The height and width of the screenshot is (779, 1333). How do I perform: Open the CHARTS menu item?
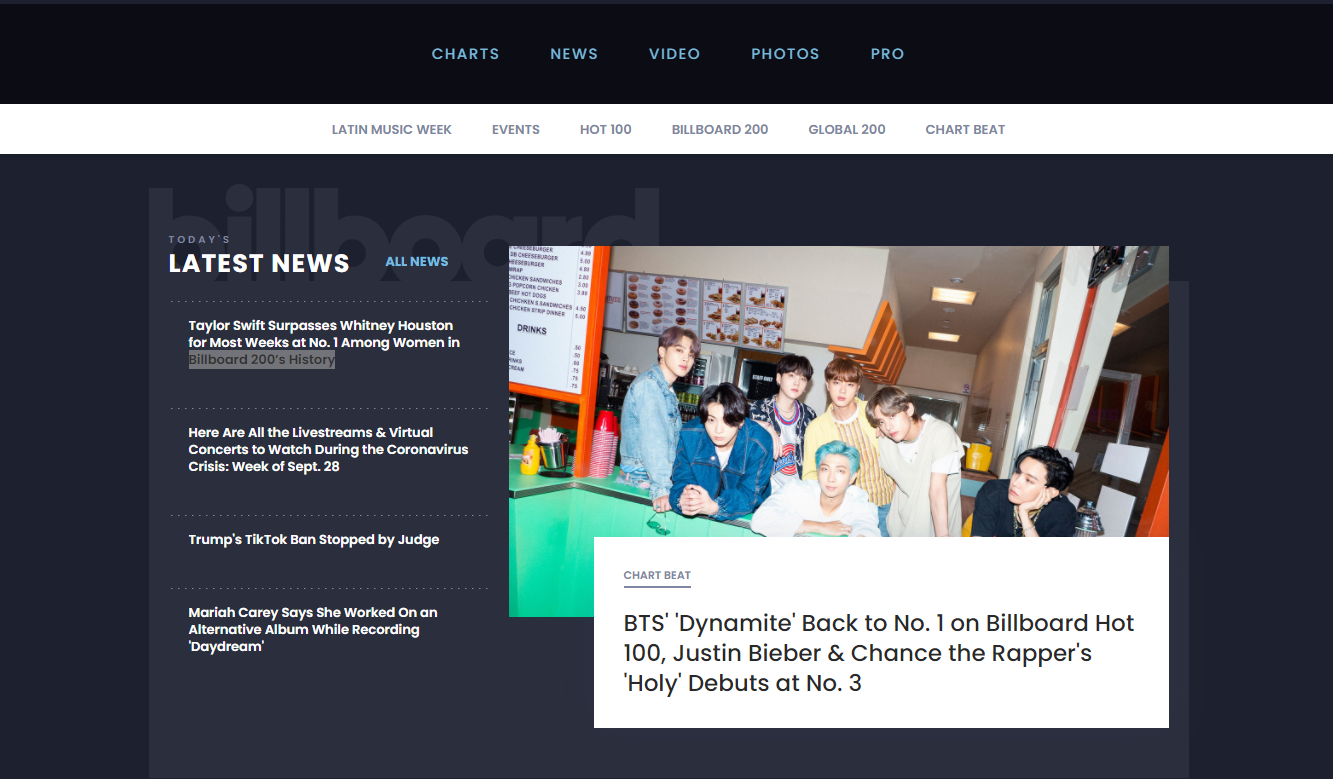tap(465, 54)
